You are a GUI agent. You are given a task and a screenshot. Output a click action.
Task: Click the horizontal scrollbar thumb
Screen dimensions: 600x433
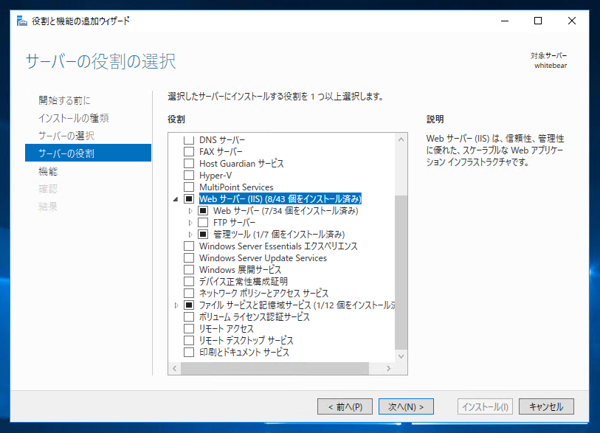pos(275,368)
